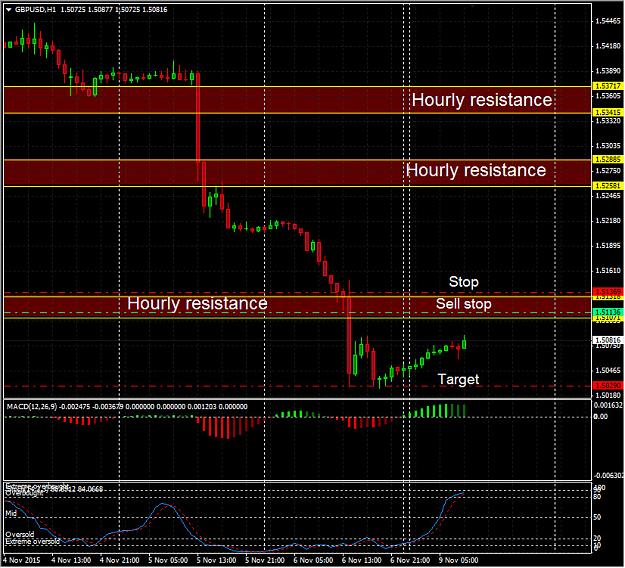The width and height of the screenshot is (625, 568).
Task: Select the Hourly resistance label beside 1.52750
Action: [476, 170]
